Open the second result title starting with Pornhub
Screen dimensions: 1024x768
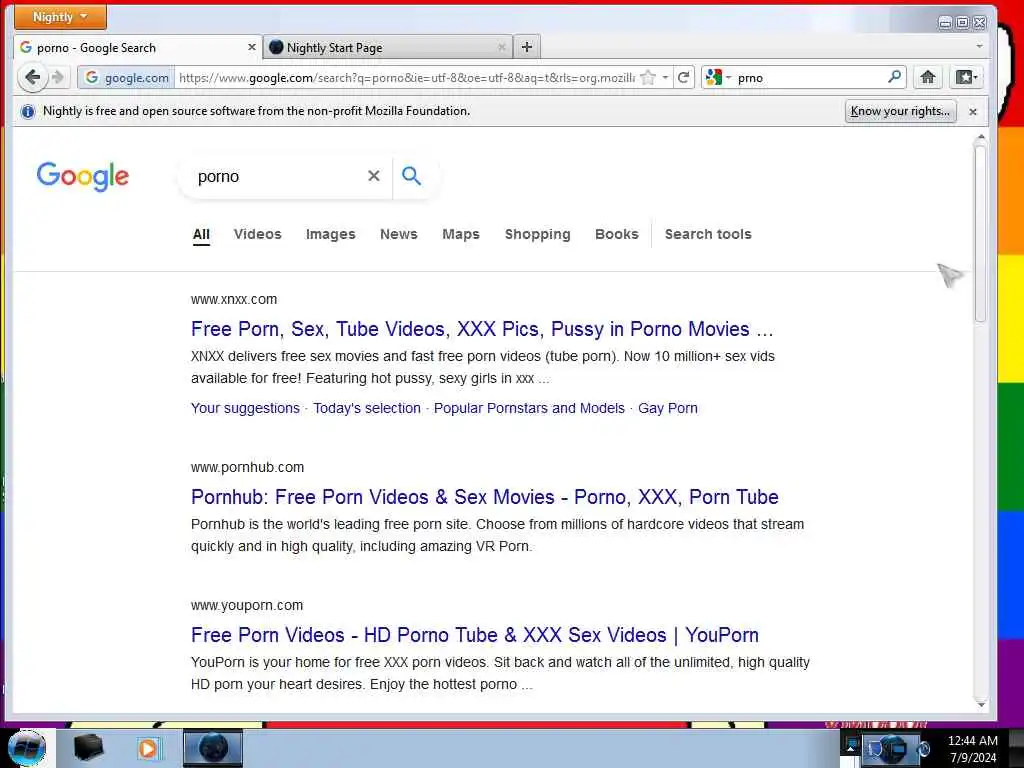point(485,497)
